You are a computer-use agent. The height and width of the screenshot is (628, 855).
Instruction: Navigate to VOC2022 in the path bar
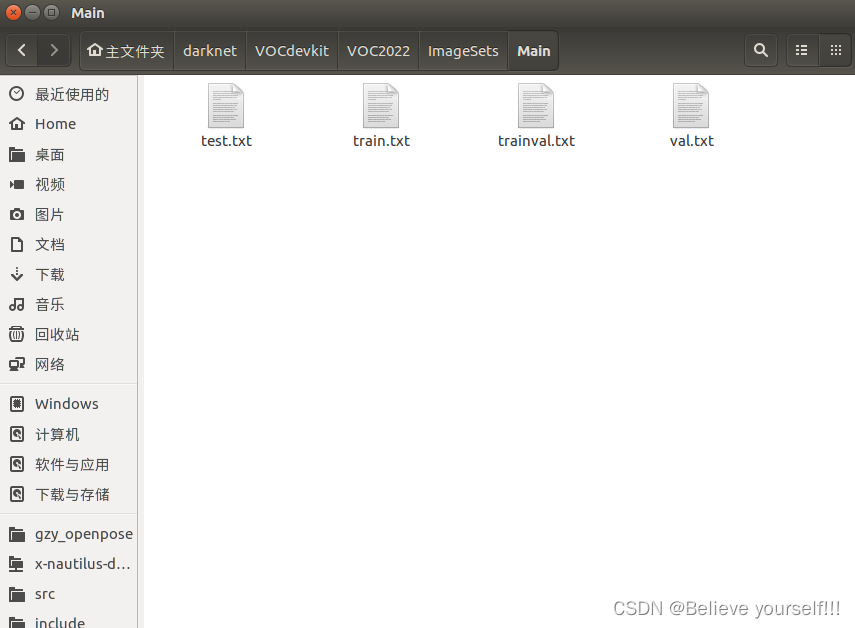[x=378, y=51]
